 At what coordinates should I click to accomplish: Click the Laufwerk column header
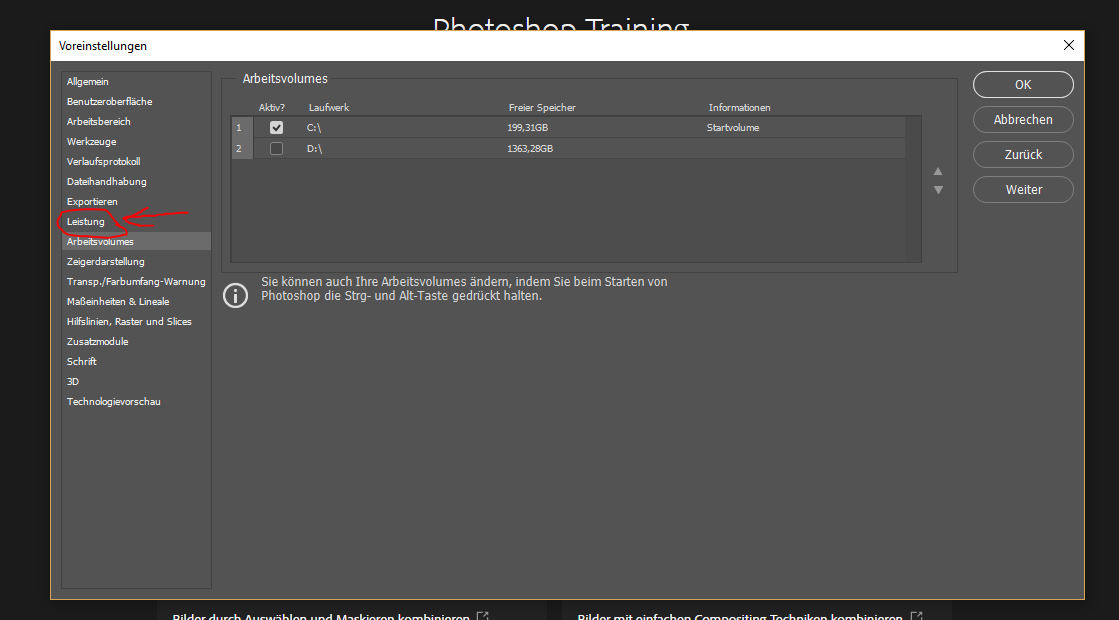(329, 108)
